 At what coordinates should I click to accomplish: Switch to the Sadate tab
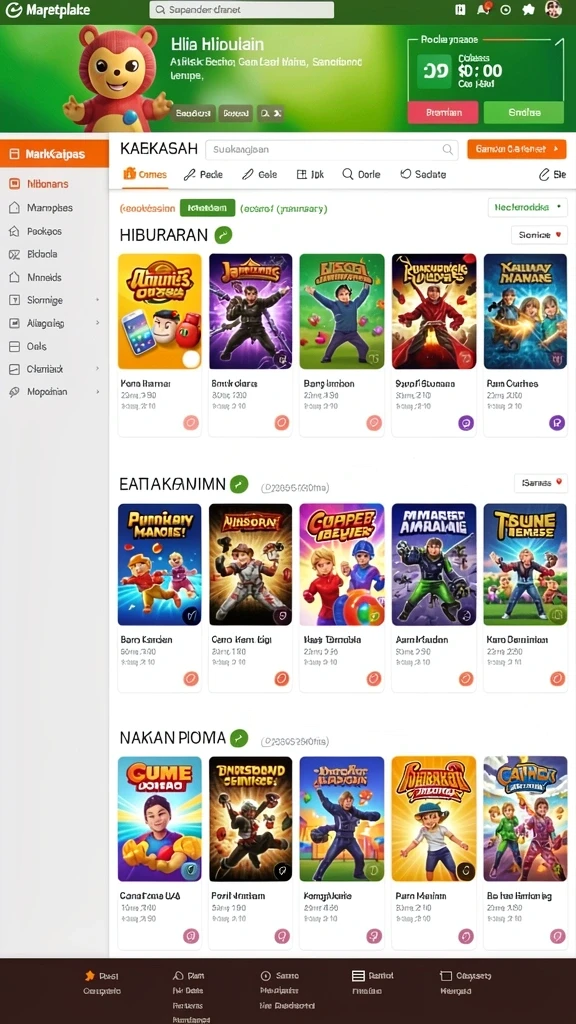[423, 174]
